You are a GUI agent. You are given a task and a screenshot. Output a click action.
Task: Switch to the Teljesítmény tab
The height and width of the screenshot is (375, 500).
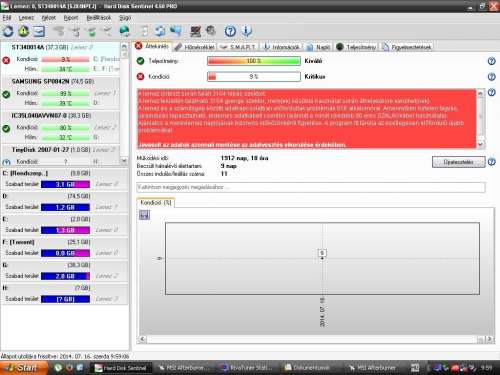point(356,47)
